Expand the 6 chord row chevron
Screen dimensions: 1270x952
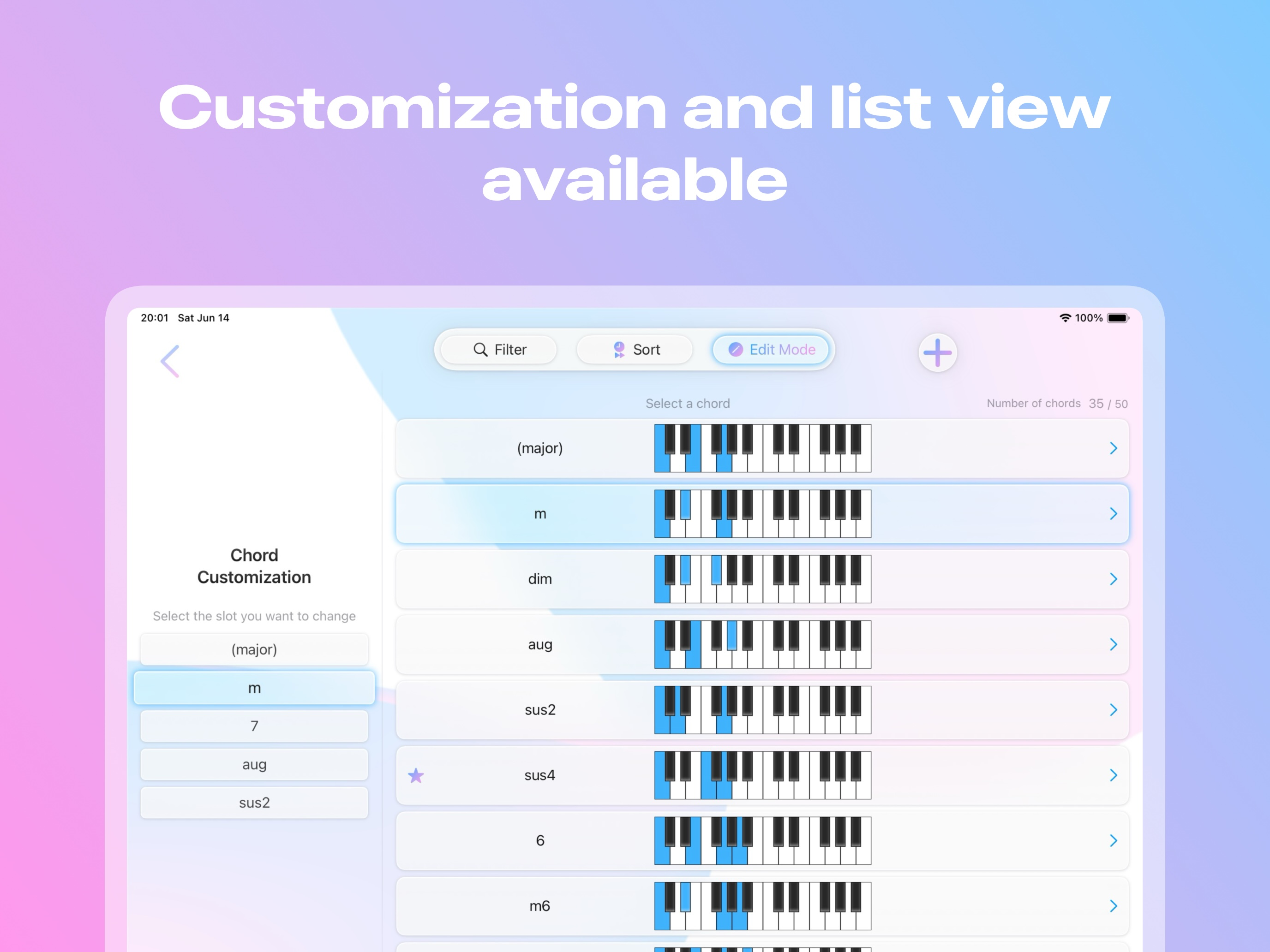(x=1113, y=841)
